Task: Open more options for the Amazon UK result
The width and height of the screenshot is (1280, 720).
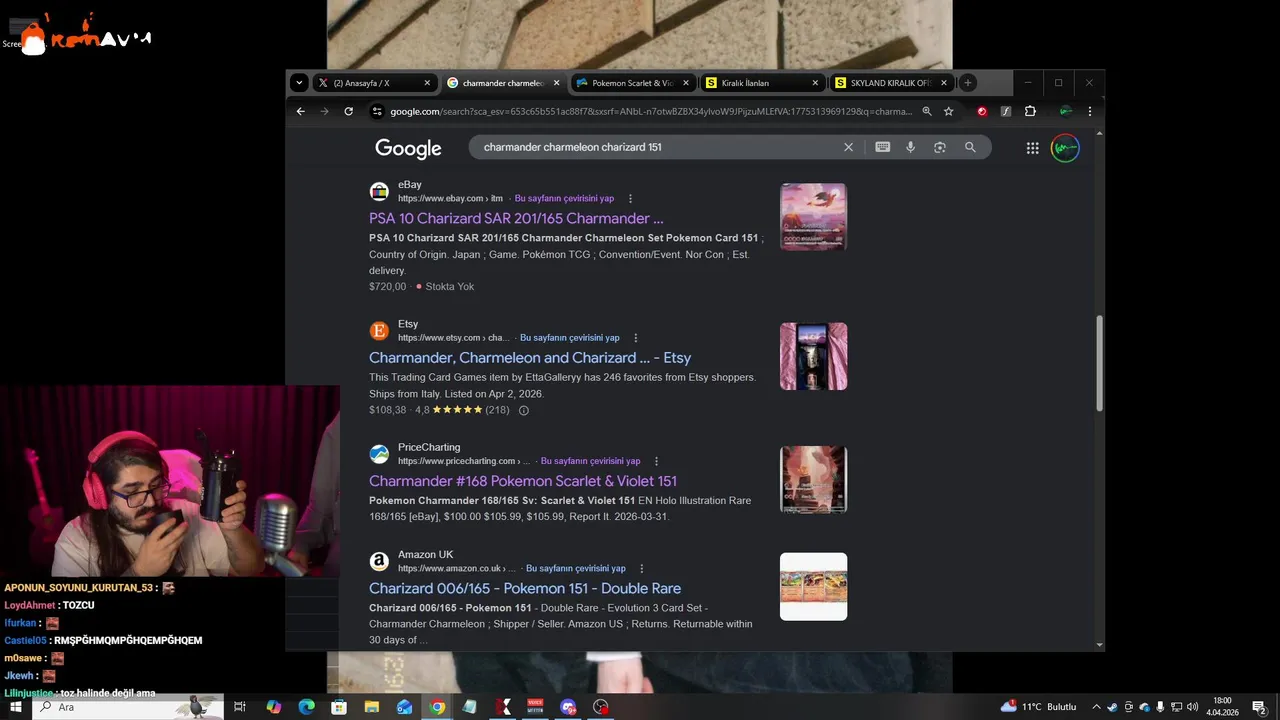Action: (x=641, y=568)
